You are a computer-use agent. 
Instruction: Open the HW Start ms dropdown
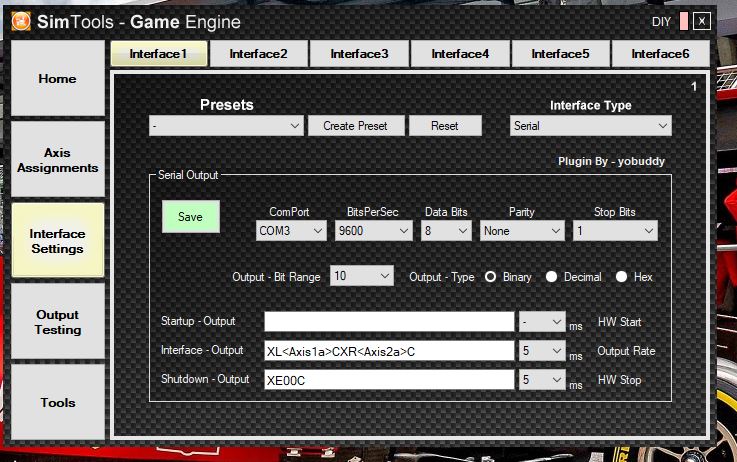(542, 322)
